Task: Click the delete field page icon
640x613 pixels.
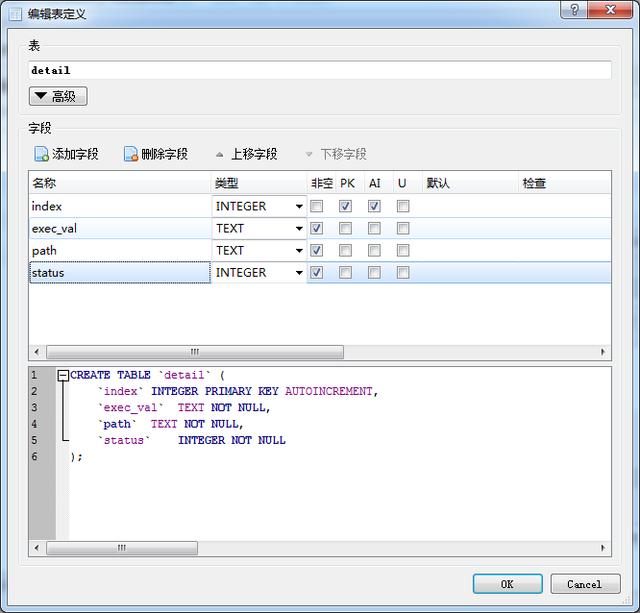Action: 131,154
